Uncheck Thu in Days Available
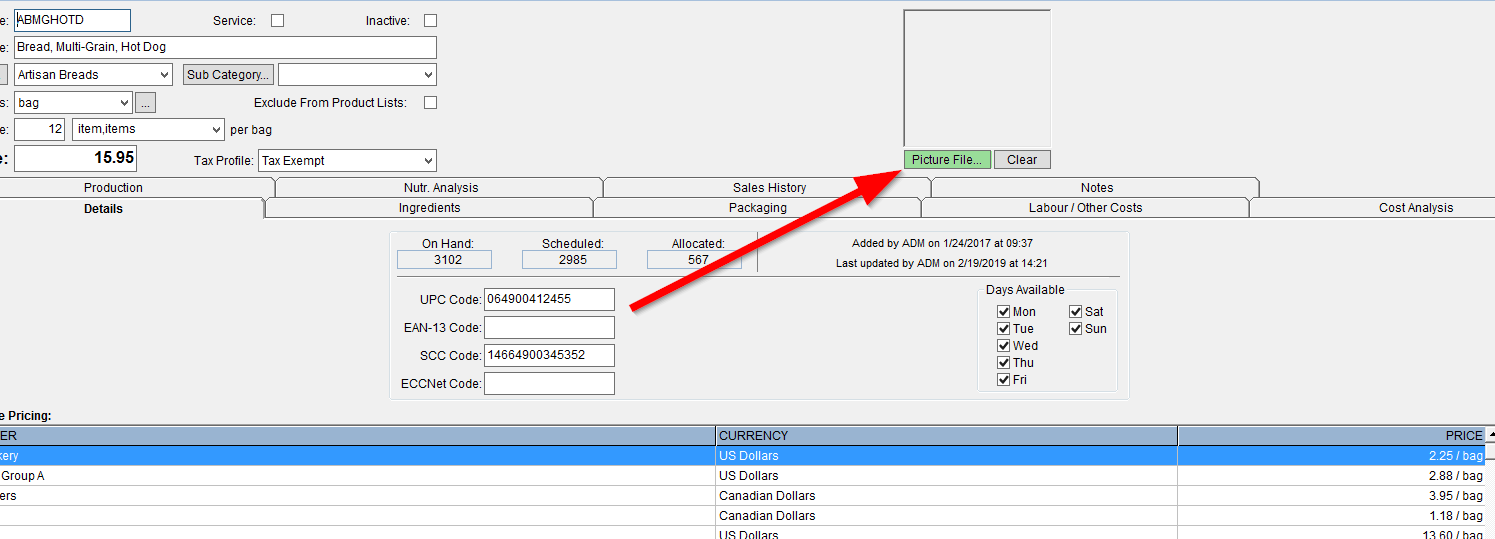The width and height of the screenshot is (1495, 539). click(x=1003, y=363)
